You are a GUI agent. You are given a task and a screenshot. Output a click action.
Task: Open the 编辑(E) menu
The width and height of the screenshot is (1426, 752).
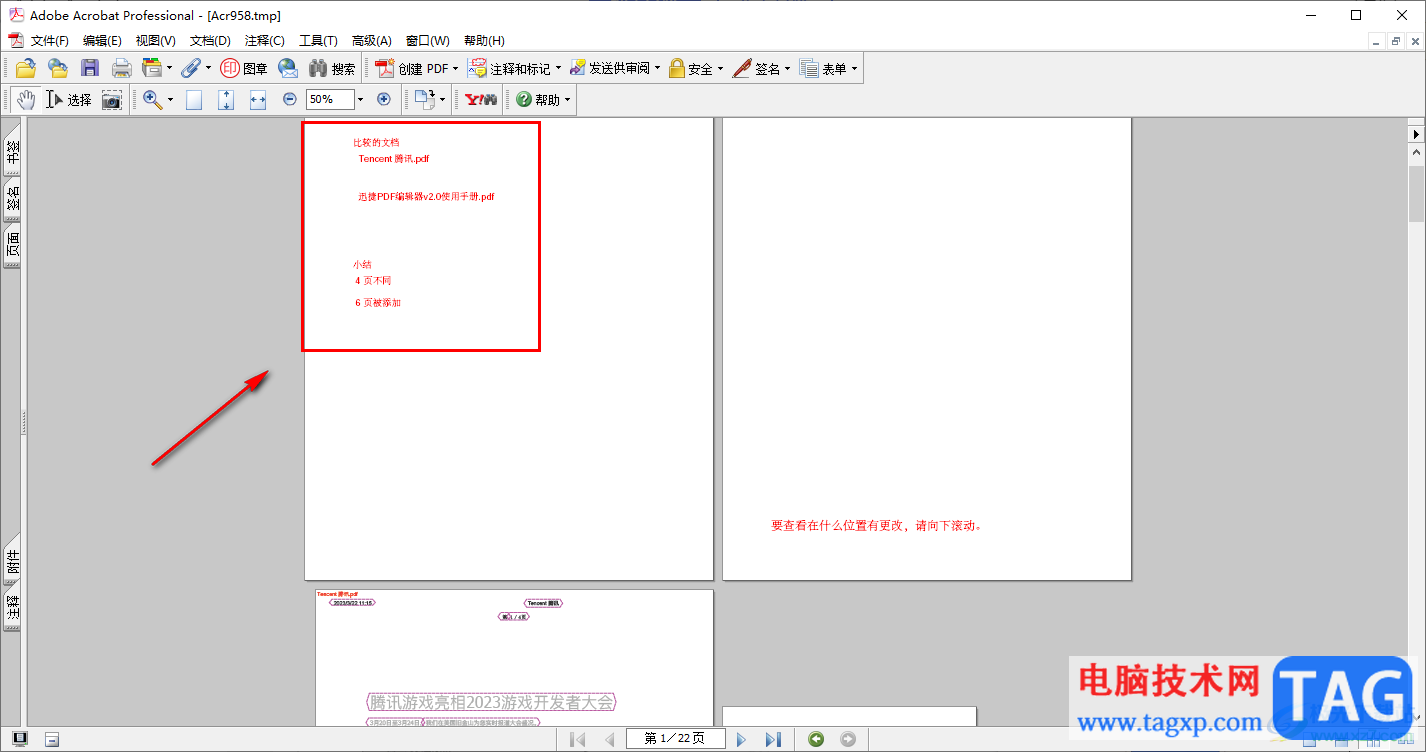[102, 41]
